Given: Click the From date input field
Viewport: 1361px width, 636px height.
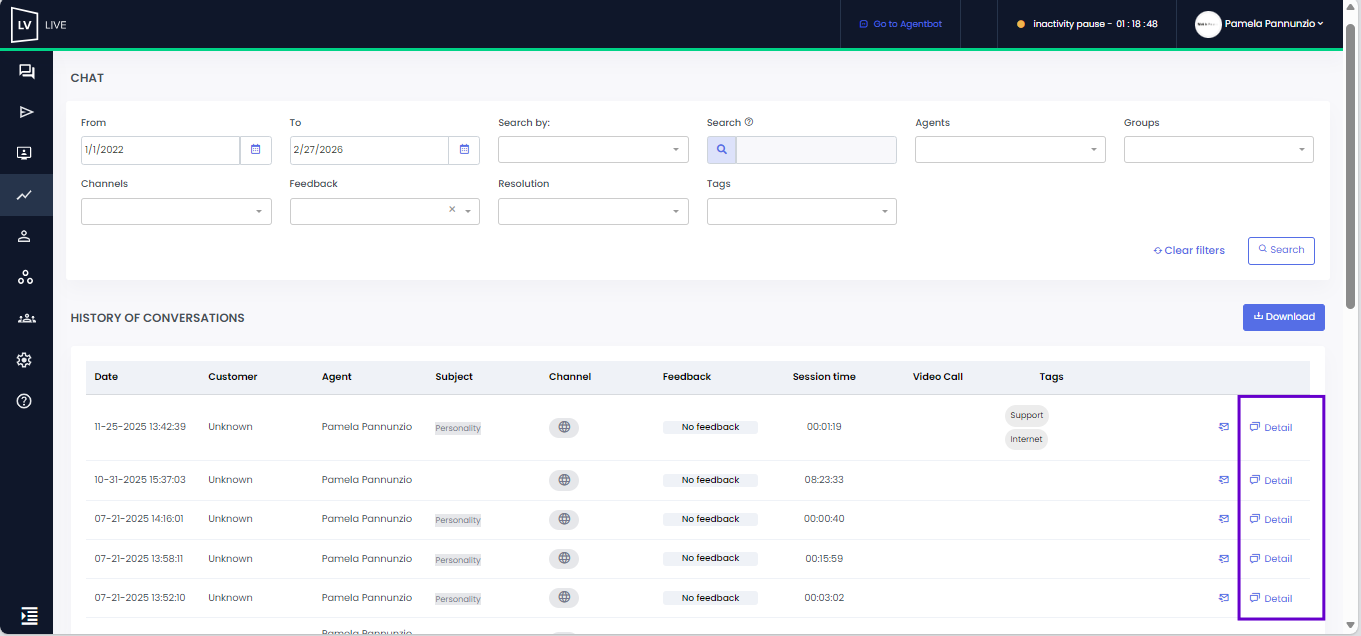Looking at the screenshot, I should [160, 150].
